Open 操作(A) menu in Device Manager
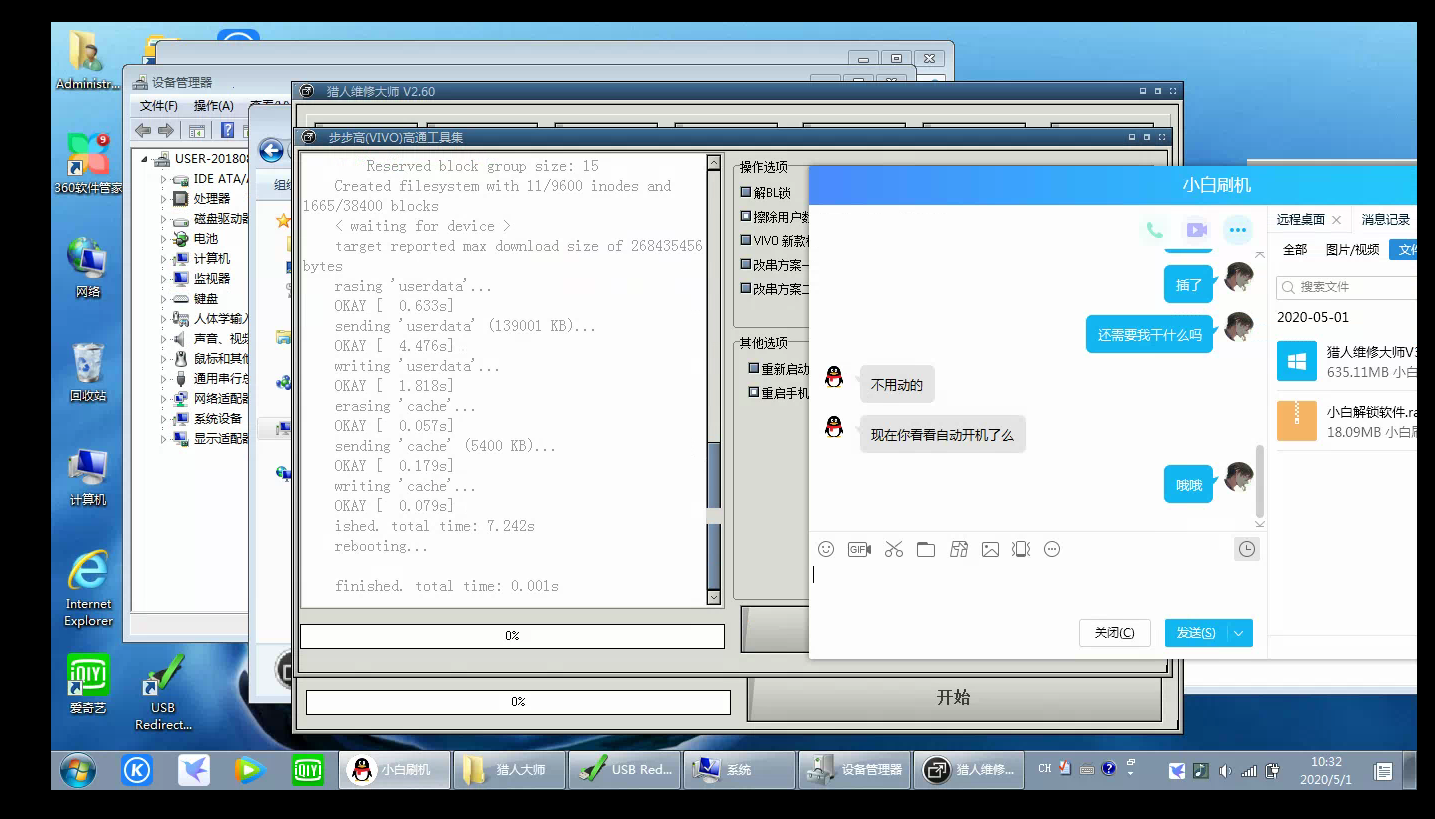The image size is (1435, 819). (x=213, y=106)
